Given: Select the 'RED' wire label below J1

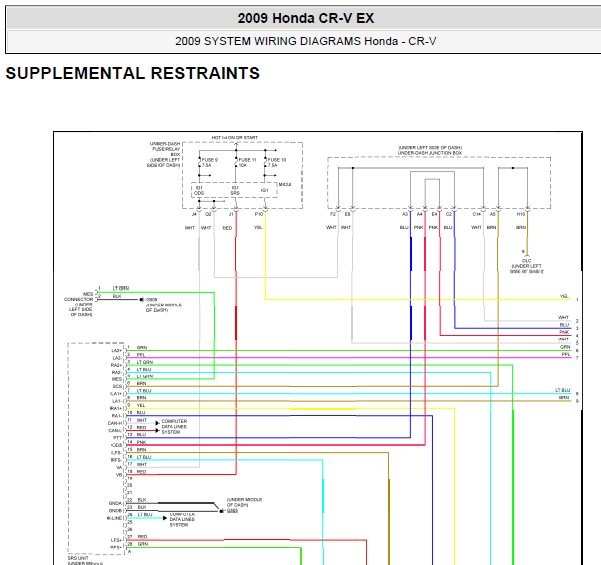Looking at the screenshot, I should pos(227,228).
